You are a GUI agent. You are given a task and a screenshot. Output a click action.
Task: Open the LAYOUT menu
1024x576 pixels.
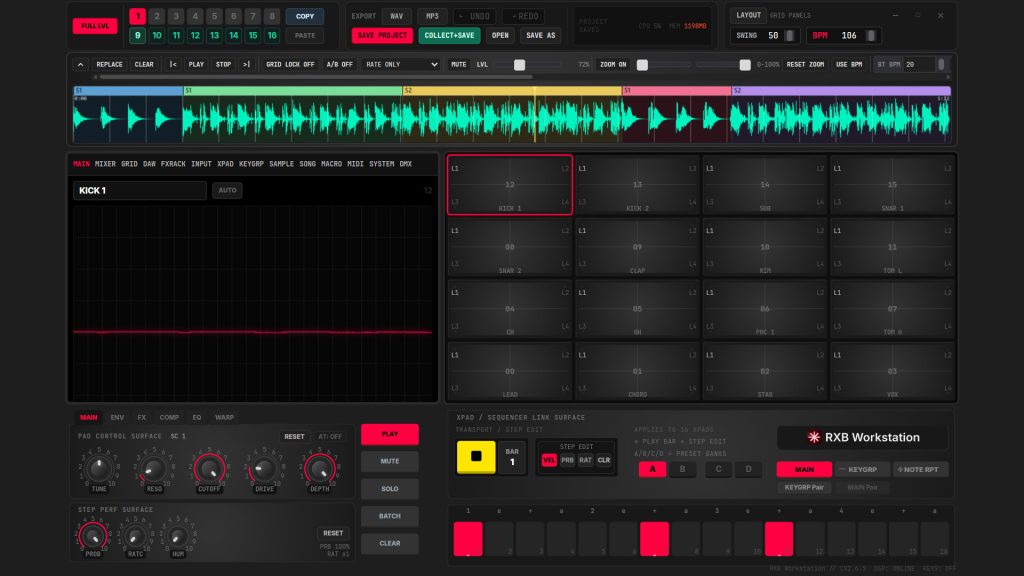748,15
